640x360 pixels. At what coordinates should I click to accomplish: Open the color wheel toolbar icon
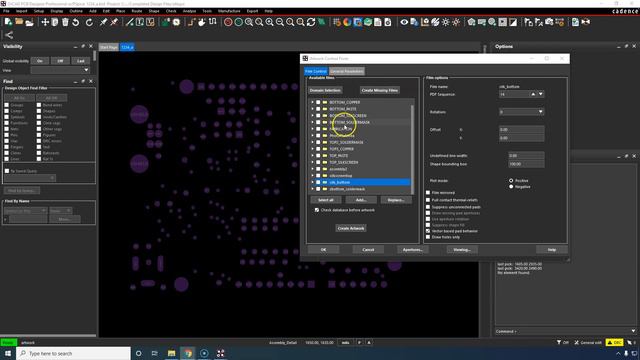(x=347, y=22)
